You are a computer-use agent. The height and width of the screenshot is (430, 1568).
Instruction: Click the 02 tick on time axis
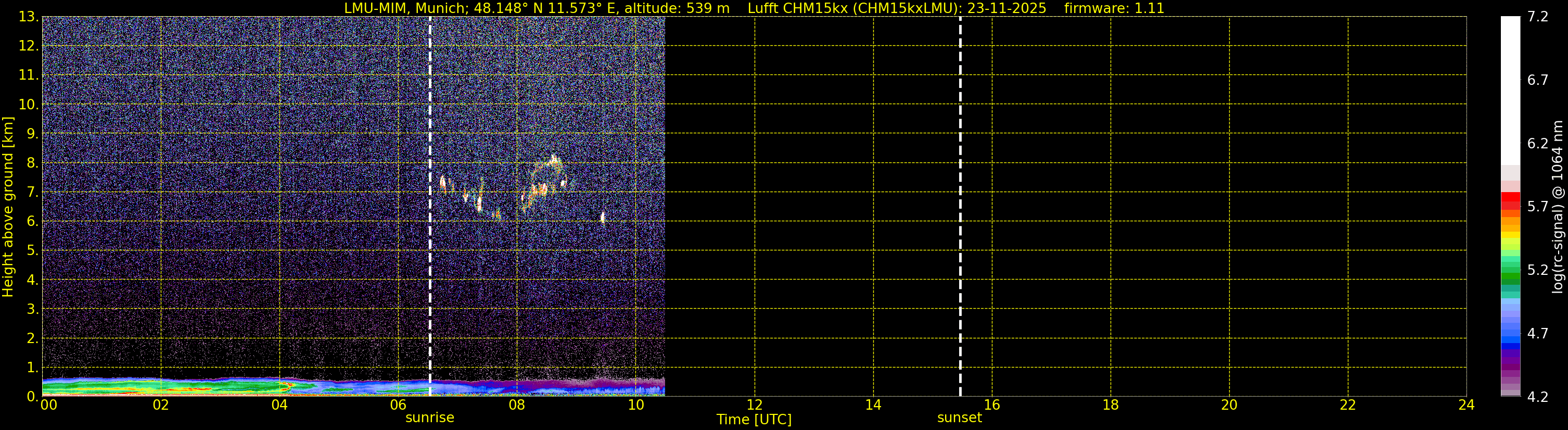click(x=161, y=405)
